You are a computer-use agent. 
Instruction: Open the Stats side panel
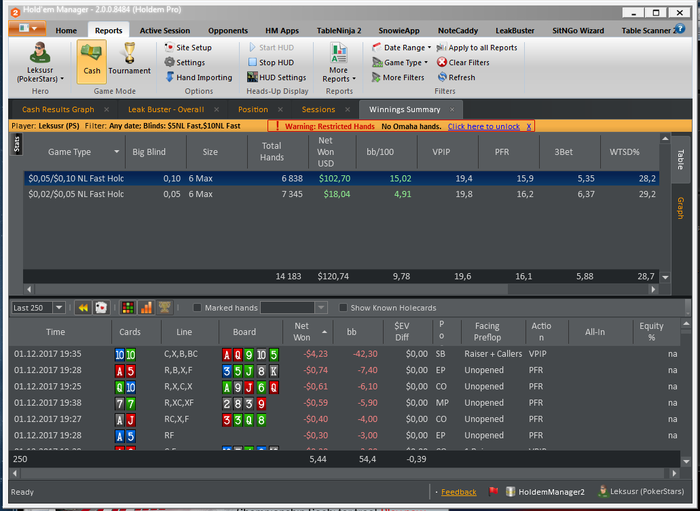17,144
